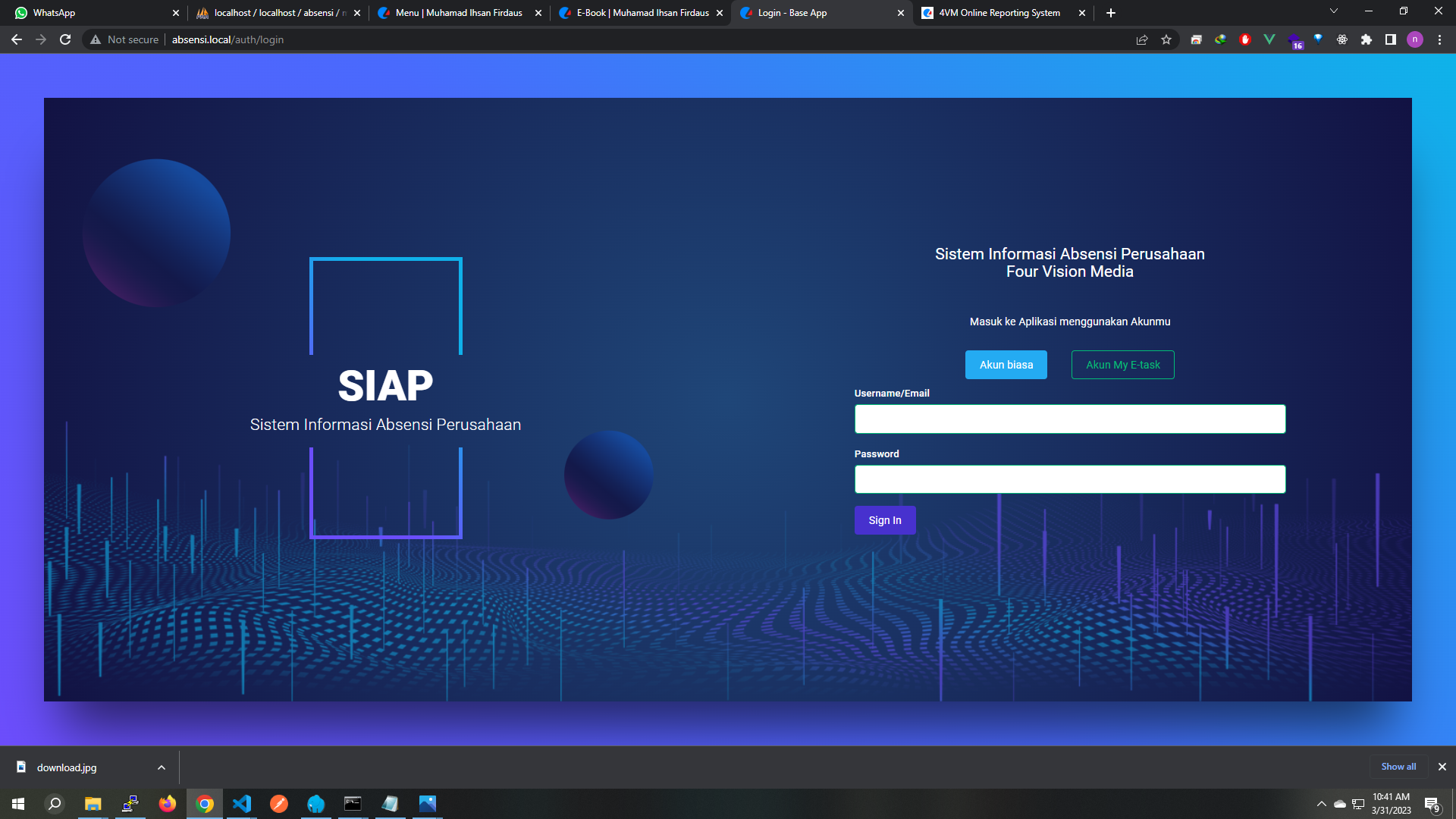
Task: Open the share page icon in address bar
Action: click(x=1142, y=39)
